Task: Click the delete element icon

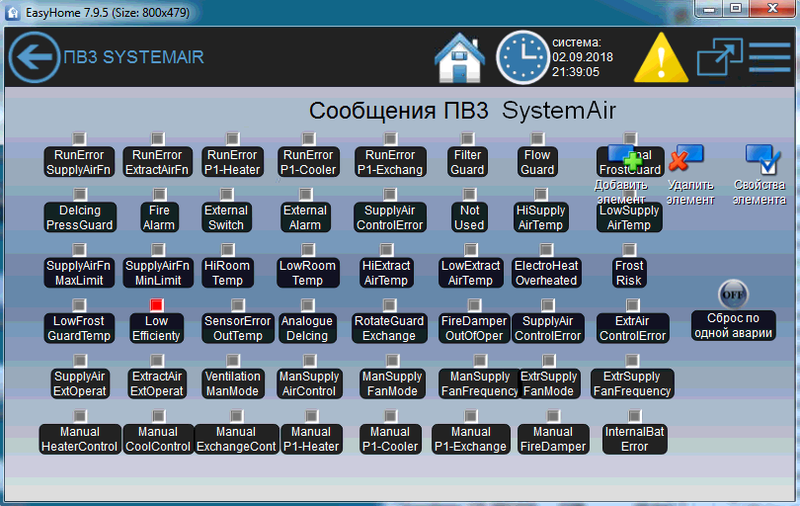Action: click(x=686, y=157)
